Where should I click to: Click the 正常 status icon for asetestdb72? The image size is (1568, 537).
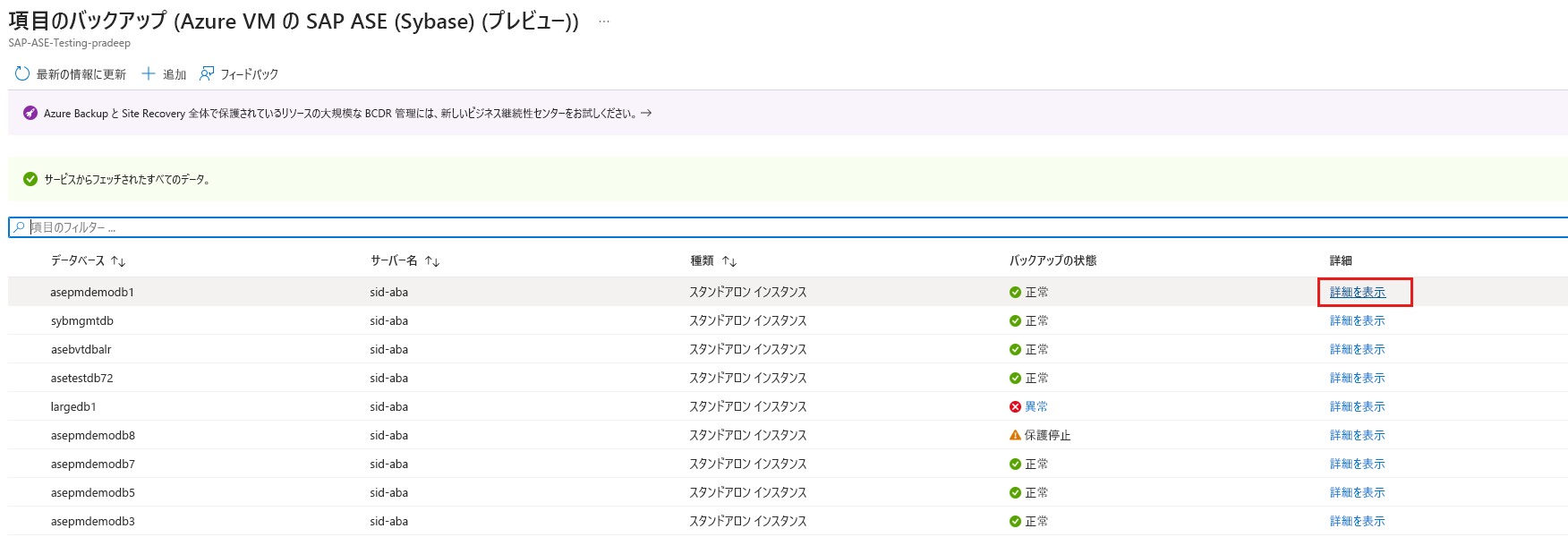1015,378
